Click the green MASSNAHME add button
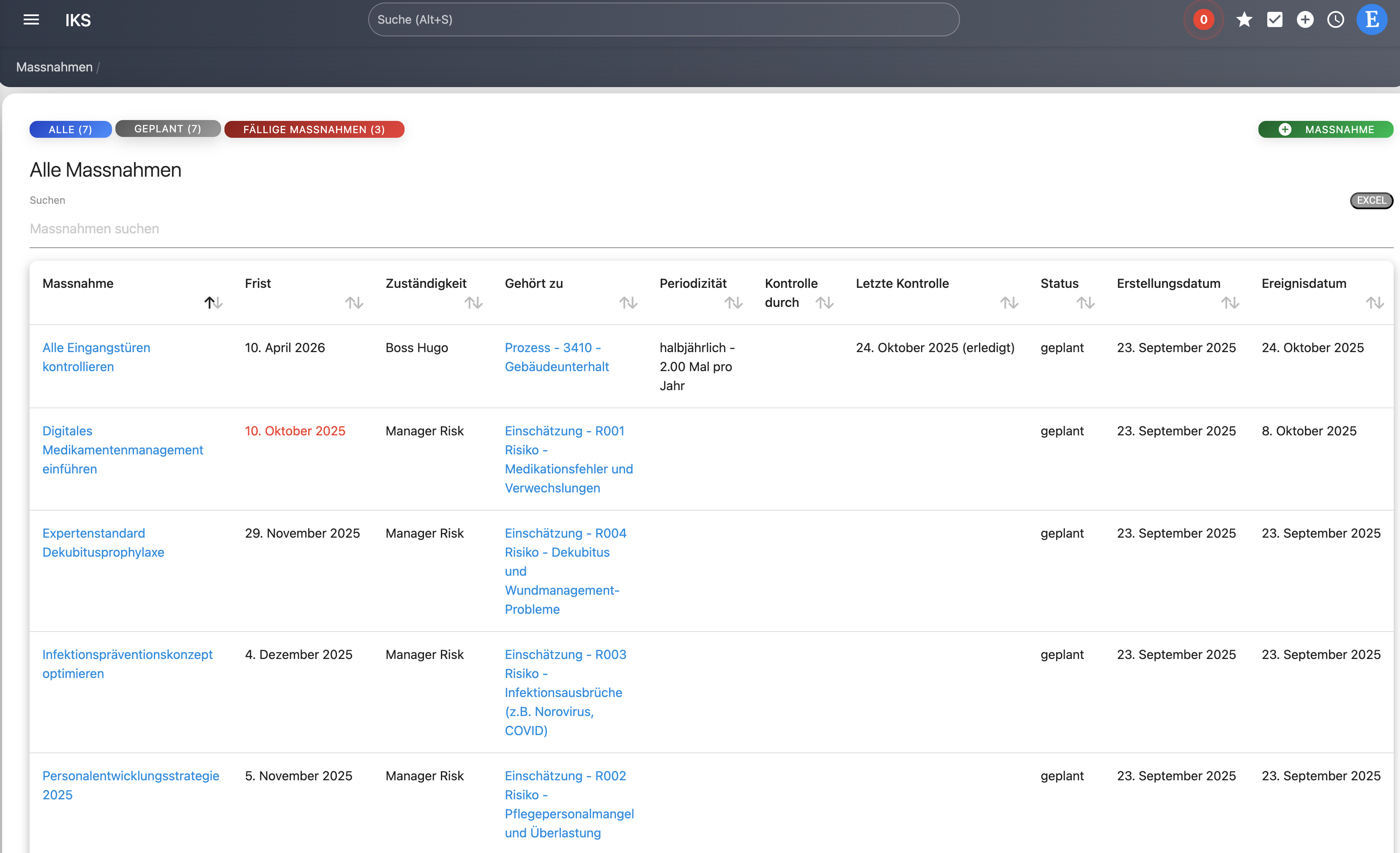This screenshot has width=1400, height=853. pyautogui.click(x=1325, y=130)
